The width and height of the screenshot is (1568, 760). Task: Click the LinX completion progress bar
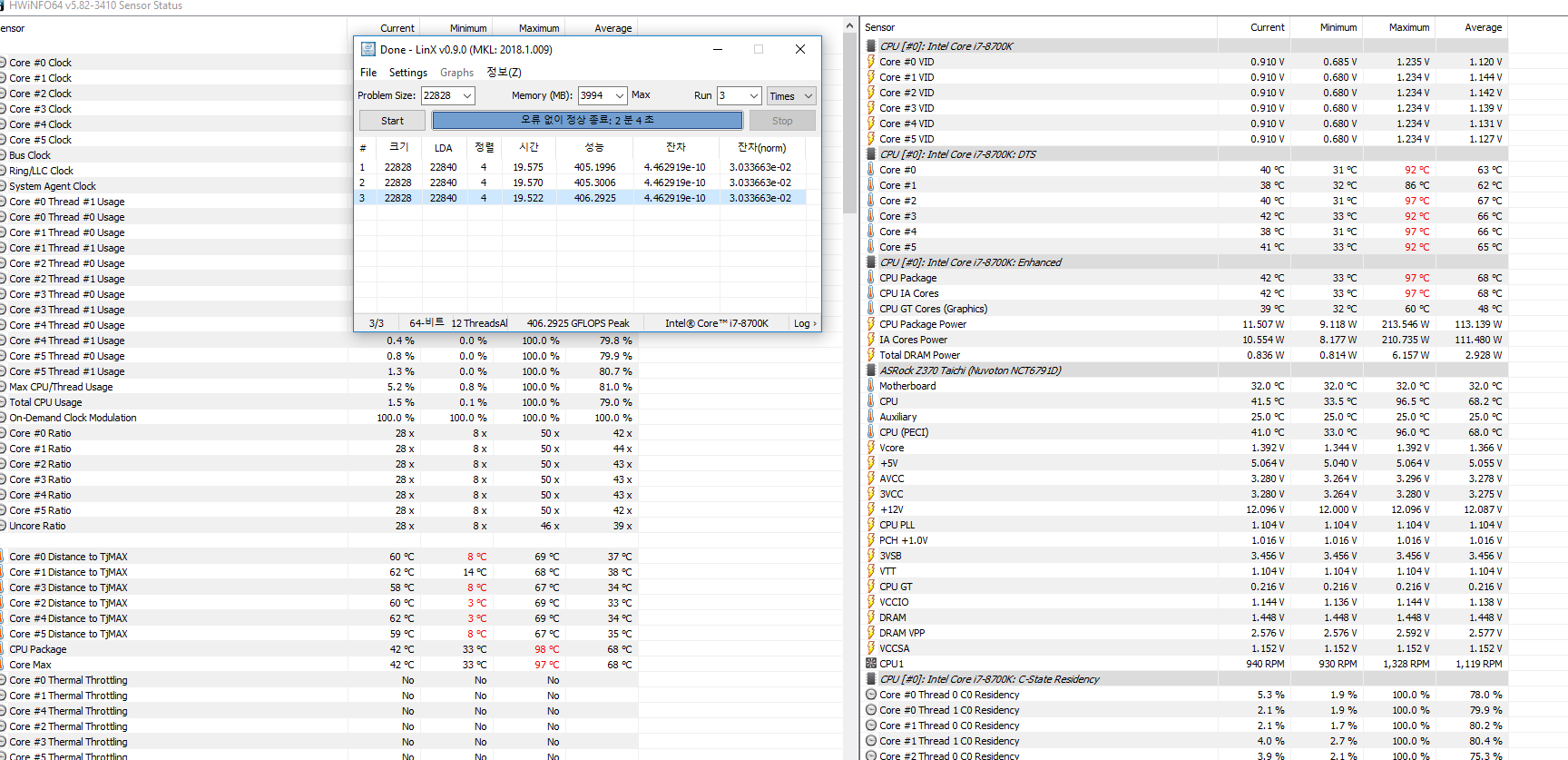(x=587, y=121)
